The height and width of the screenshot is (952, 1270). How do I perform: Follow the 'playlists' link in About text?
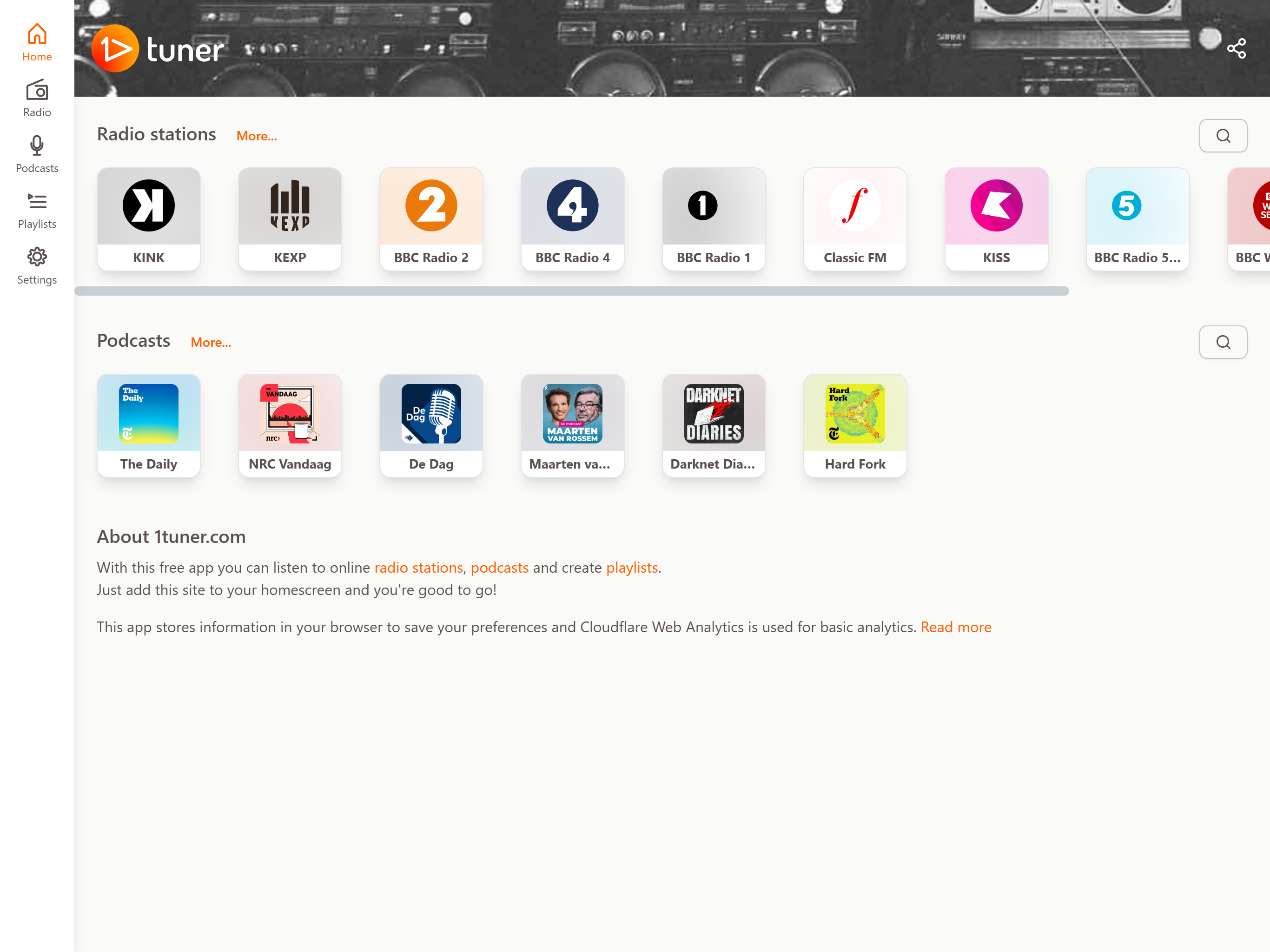[x=632, y=567]
